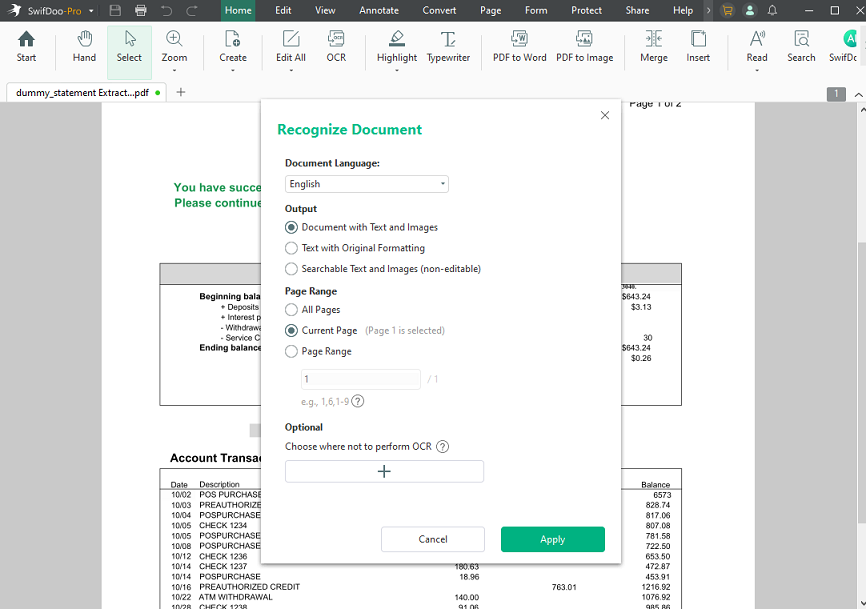
Task: Convert using PDF to Image
Action: click(584, 47)
